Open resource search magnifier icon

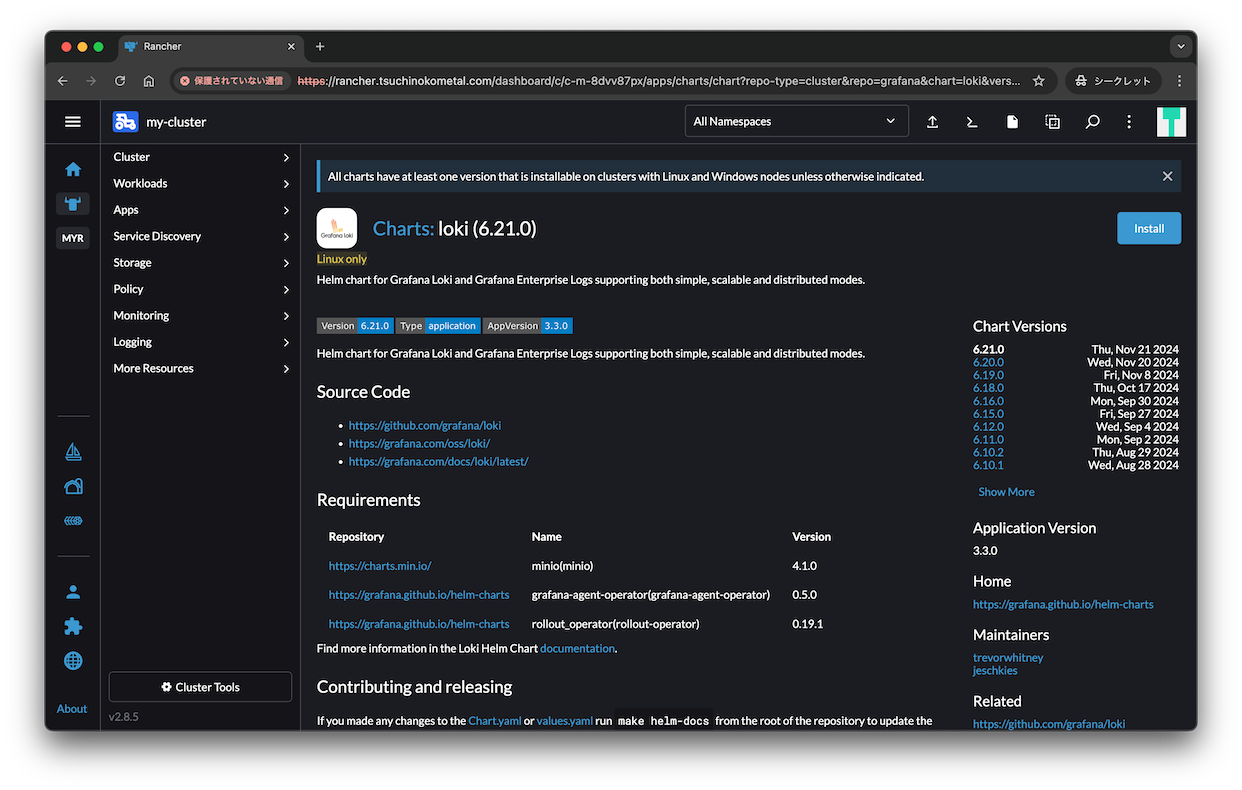coord(1092,122)
